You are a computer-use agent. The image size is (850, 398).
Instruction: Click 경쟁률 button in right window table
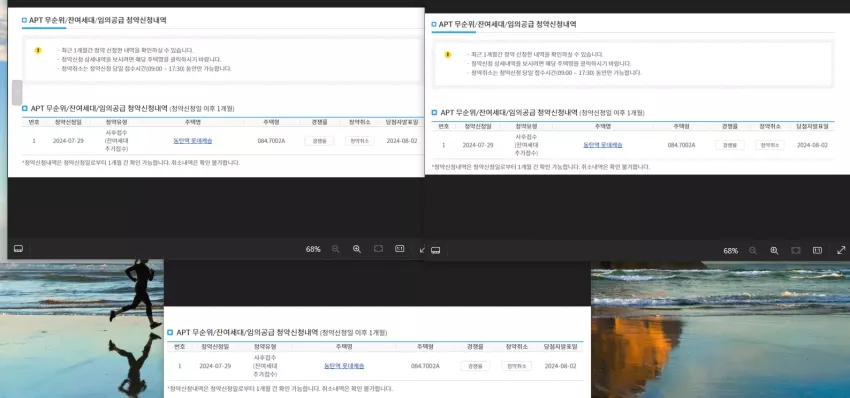[x=730, y=145]
